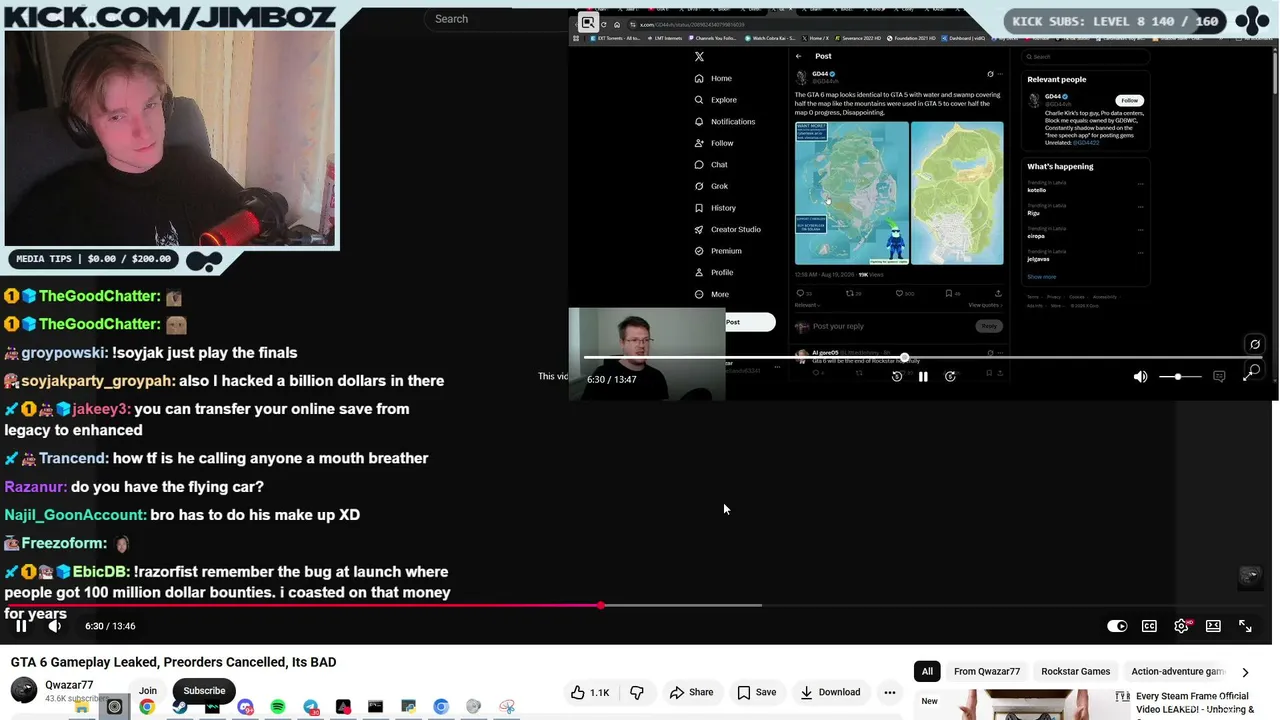Open Steam from the taskbar
The width and height of the screenshot is (1280, 720).
180,707
